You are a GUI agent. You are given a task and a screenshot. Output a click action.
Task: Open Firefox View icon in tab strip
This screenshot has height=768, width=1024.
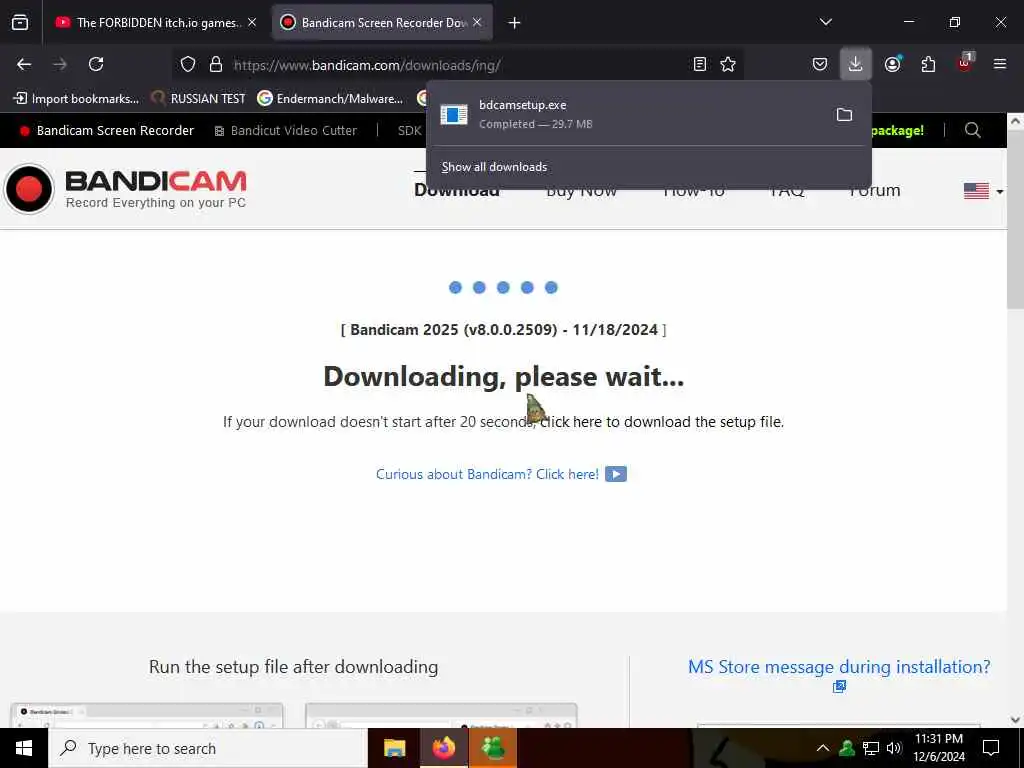(20, 23)
